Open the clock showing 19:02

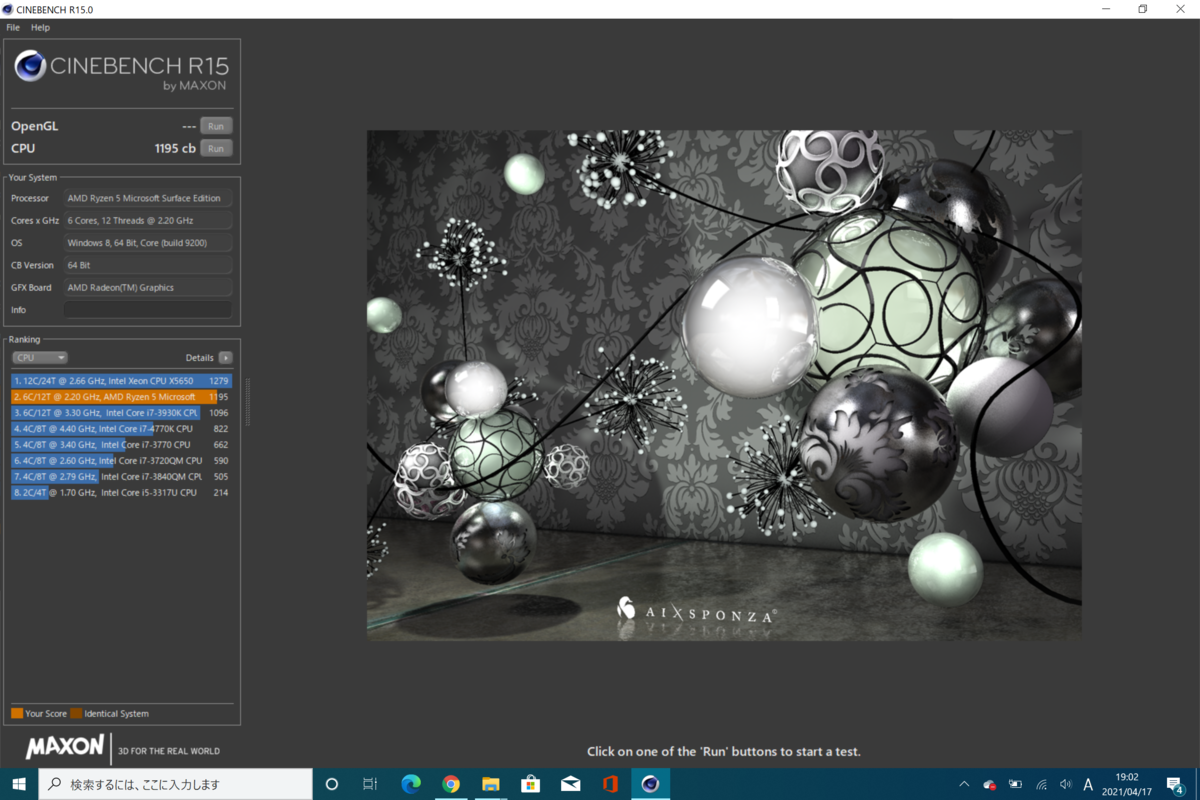(x=1127, y=784)
